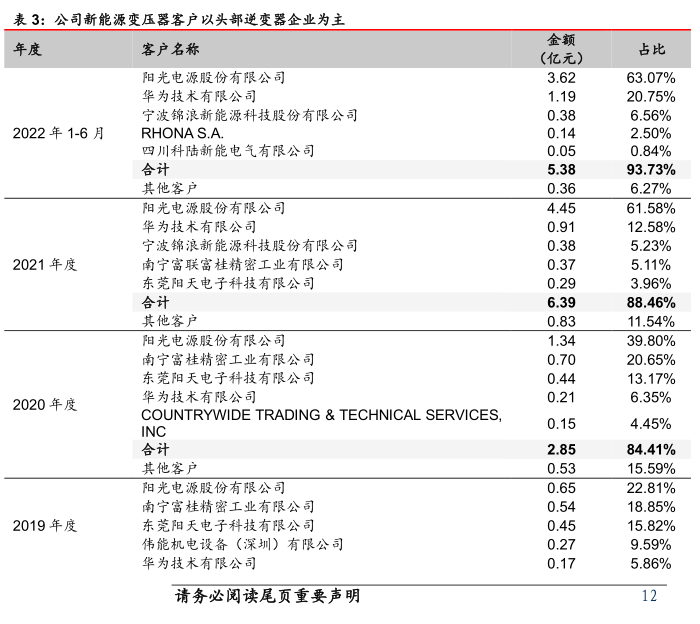
Task: Click the amount value 0.65
Action: click(x=561, y=488)
